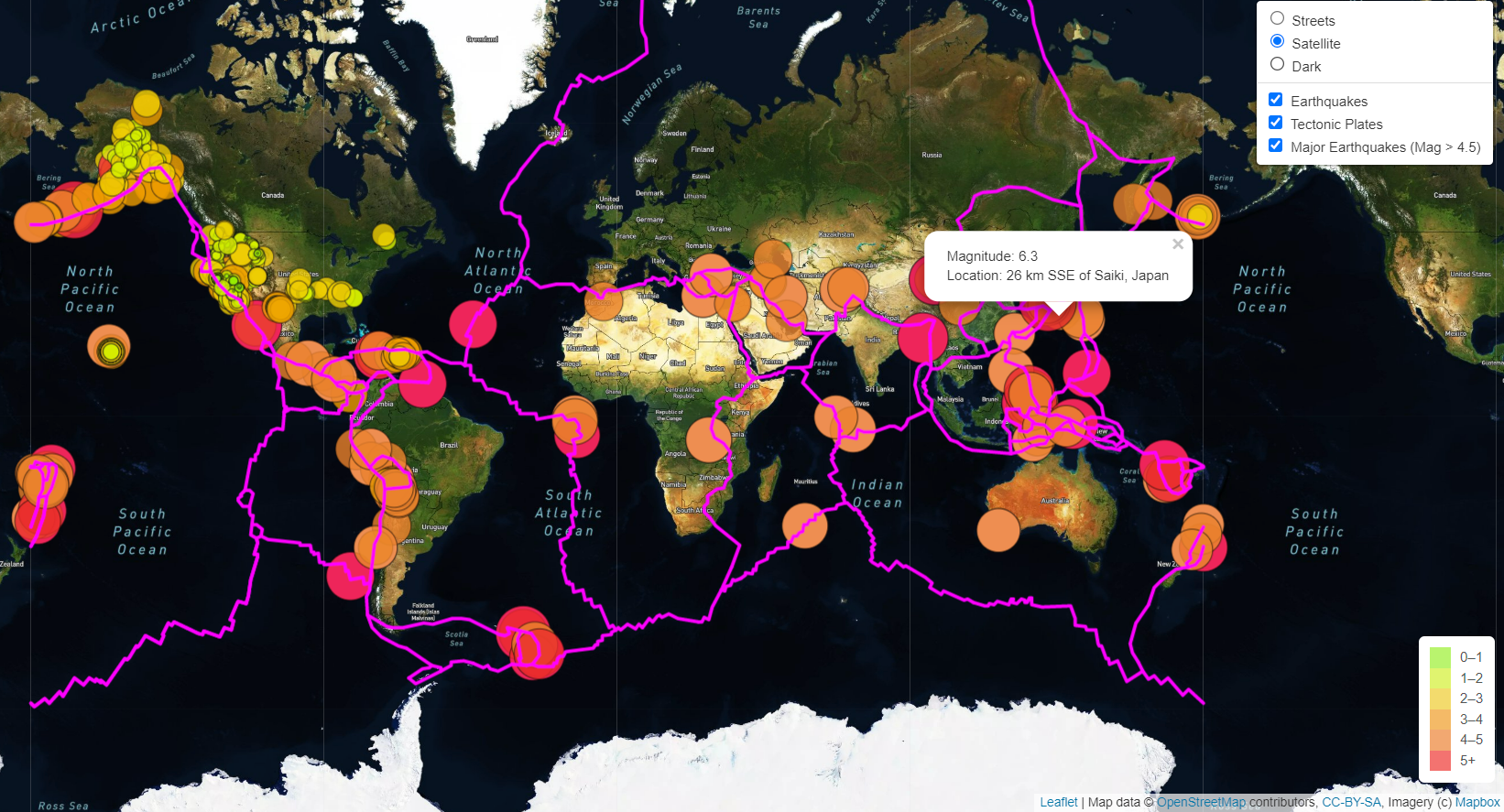
Task: Click the marker near Hawaii in North Pacific
Action: (x=109, y=348)
